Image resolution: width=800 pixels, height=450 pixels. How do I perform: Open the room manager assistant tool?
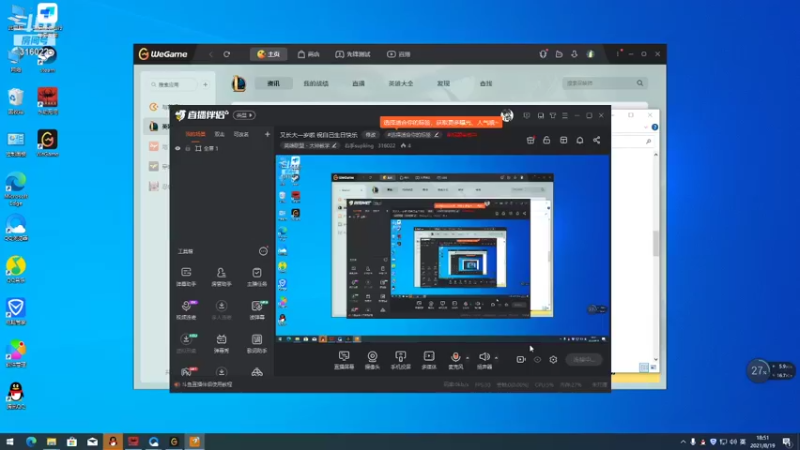[221, 277]
